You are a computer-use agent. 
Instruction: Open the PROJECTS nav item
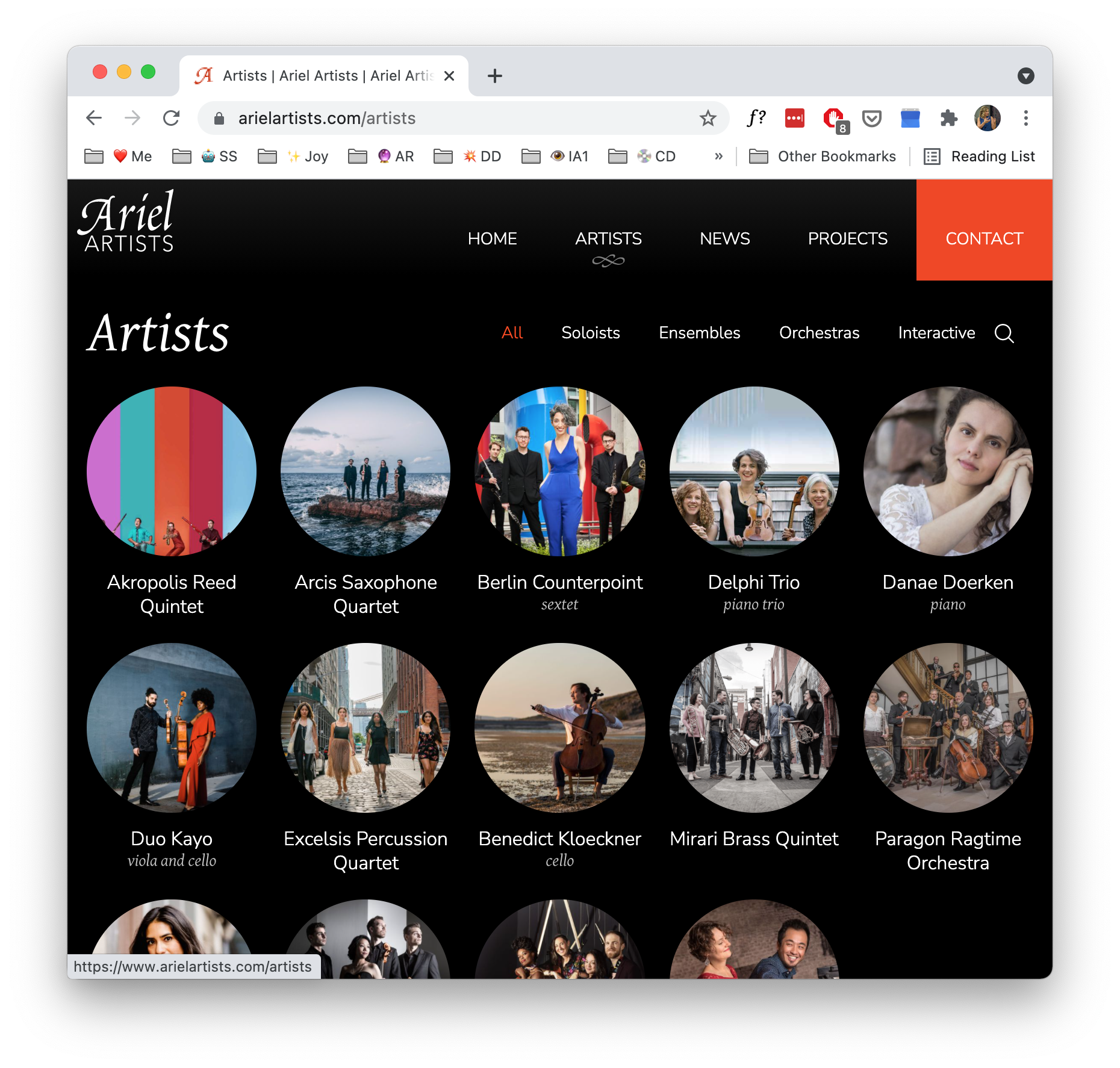coord(848,238)
